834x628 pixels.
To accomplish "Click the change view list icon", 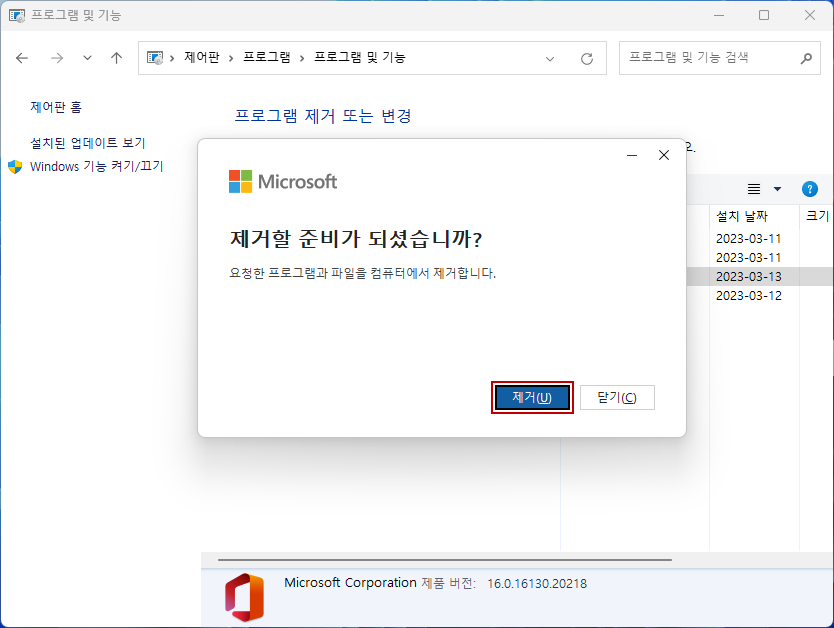I will (x=753, y=188).
